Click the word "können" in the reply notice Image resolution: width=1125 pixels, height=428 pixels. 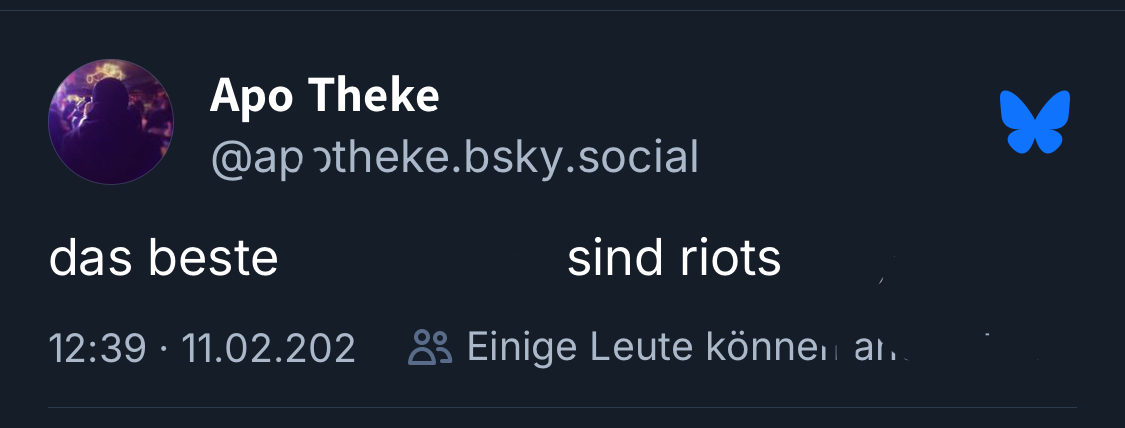click(765, 347)
